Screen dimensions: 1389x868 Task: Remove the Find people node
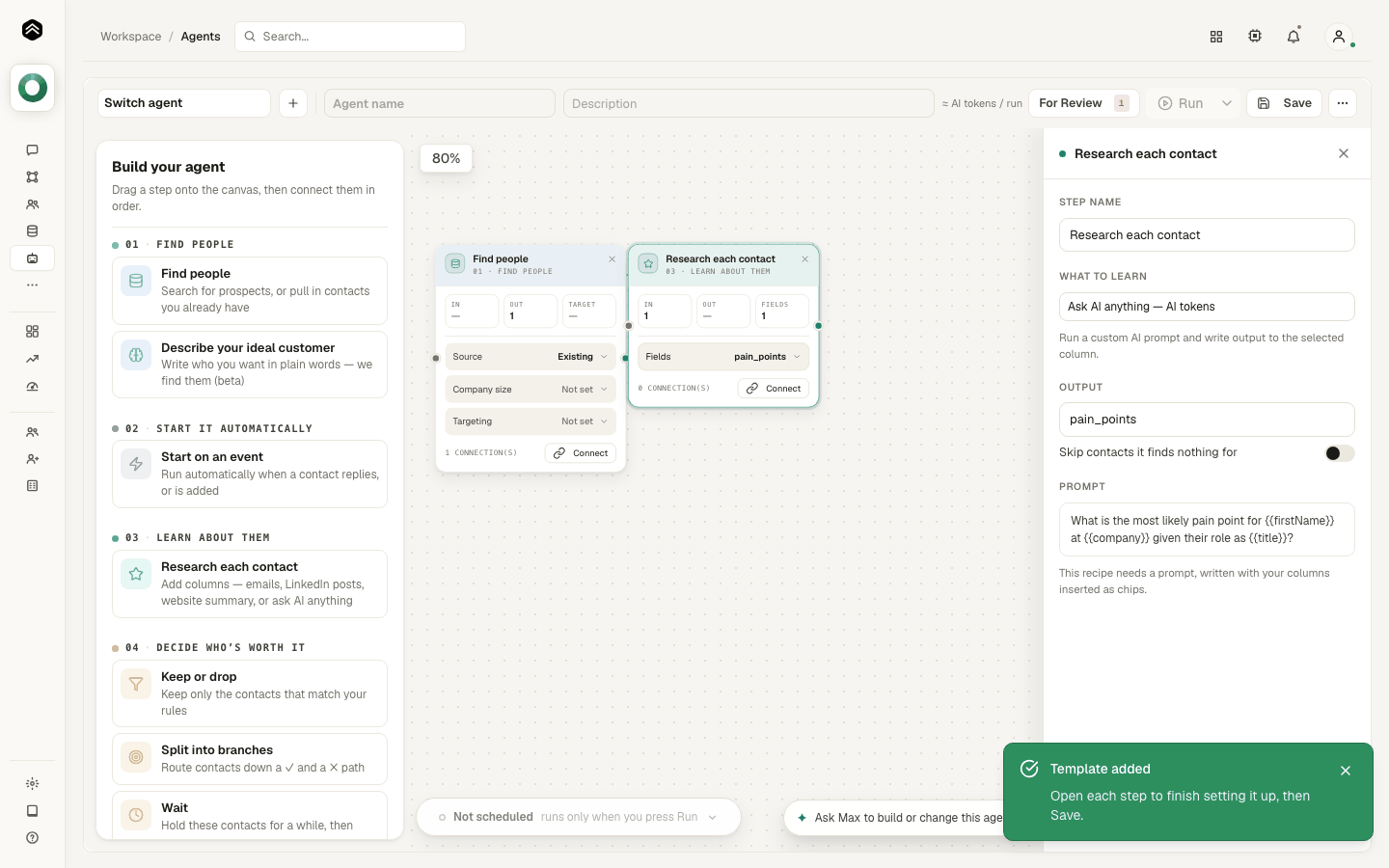(x=612, y=259)
